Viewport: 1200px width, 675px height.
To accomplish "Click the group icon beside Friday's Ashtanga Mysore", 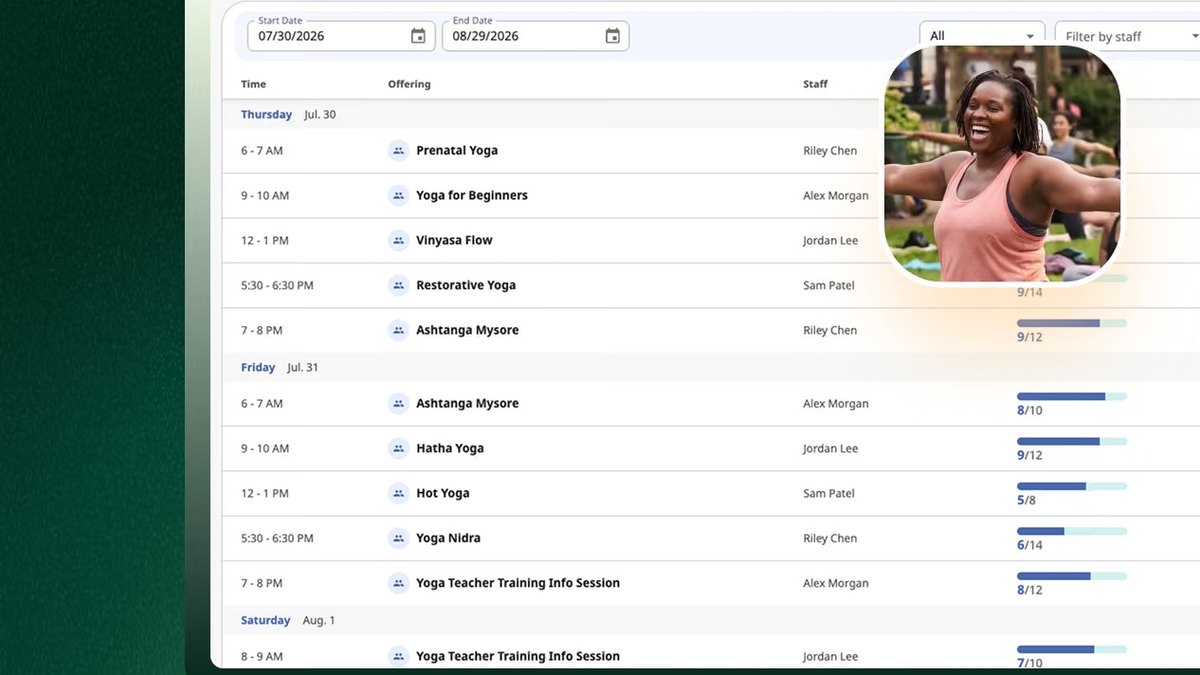I will [x=398, y=404].
